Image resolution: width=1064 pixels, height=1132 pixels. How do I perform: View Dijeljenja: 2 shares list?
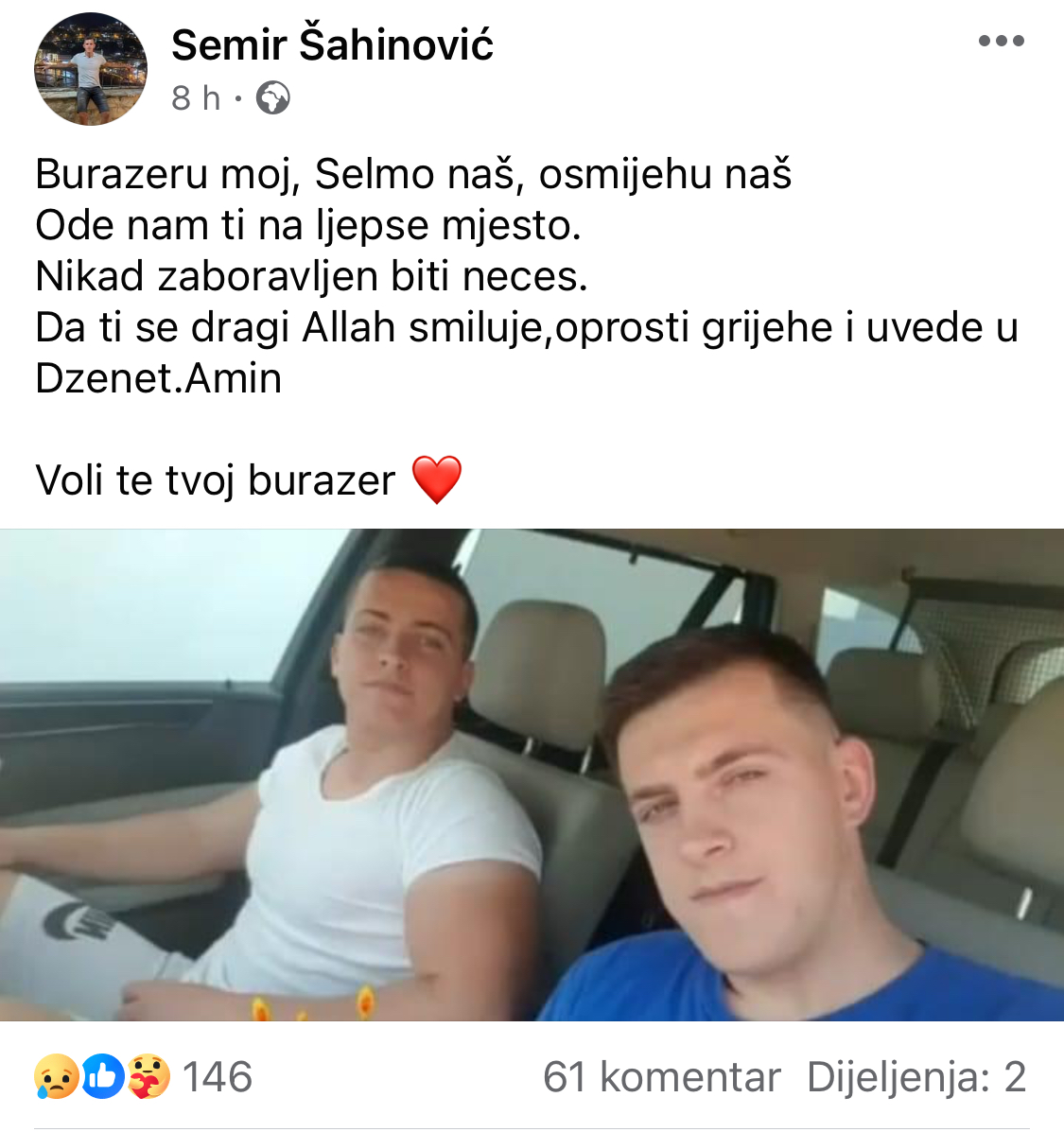916,1076
